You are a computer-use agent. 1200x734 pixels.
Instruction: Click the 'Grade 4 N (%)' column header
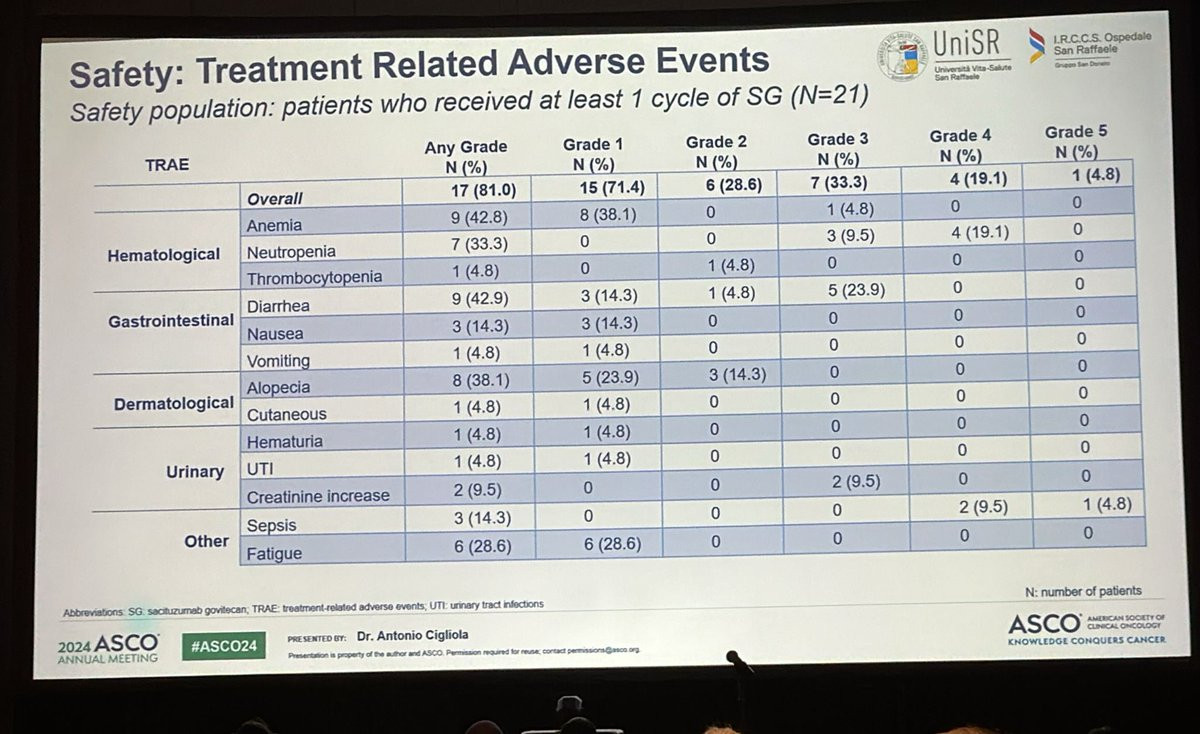point(960,145)
